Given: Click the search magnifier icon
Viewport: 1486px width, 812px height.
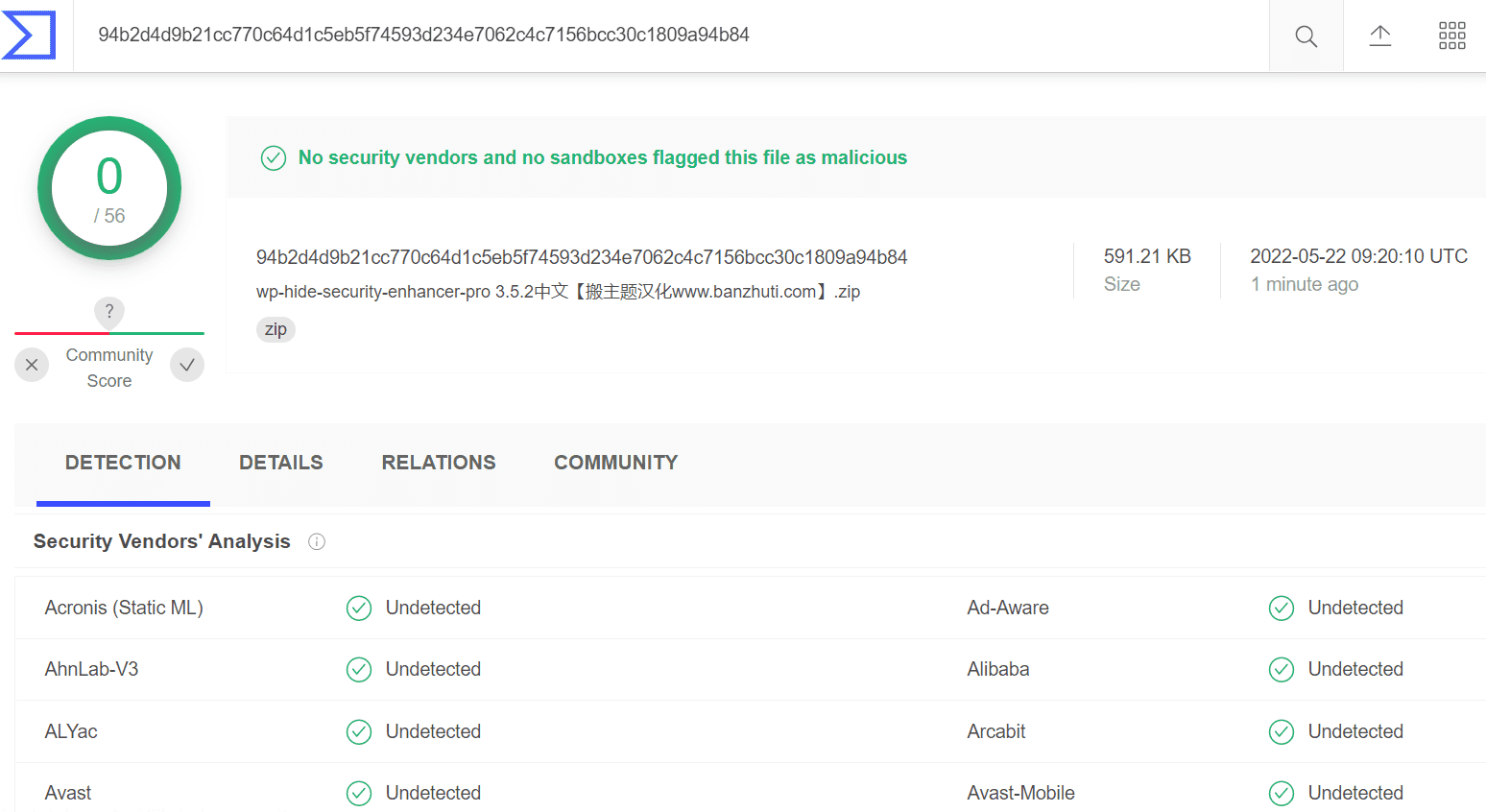Looking at the screenshot, I should [x=1306, y=36].
